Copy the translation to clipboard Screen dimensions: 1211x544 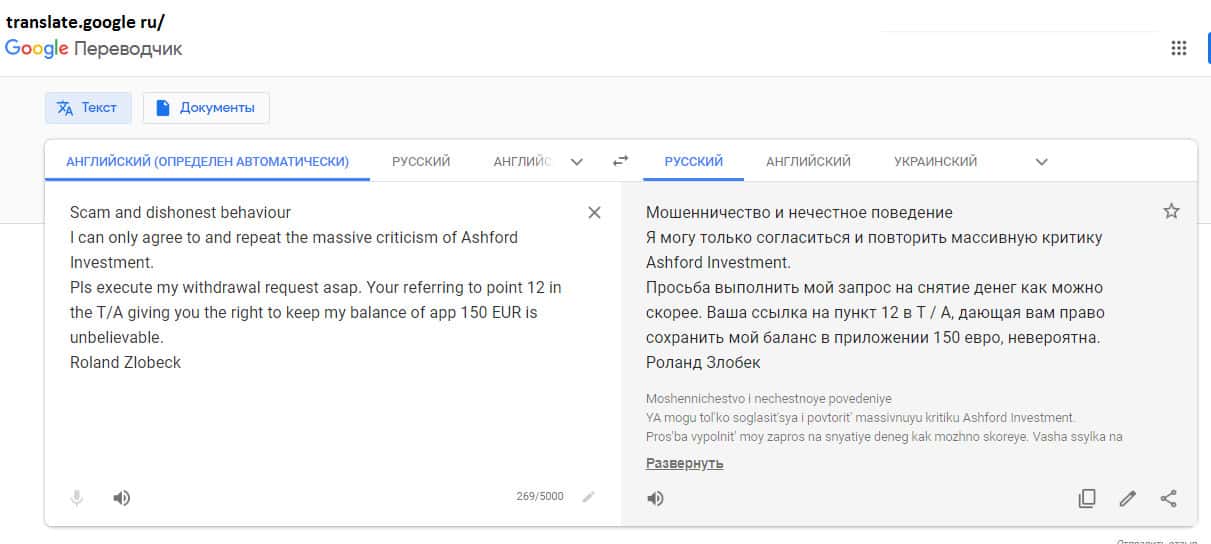(x=1087, y=498)
